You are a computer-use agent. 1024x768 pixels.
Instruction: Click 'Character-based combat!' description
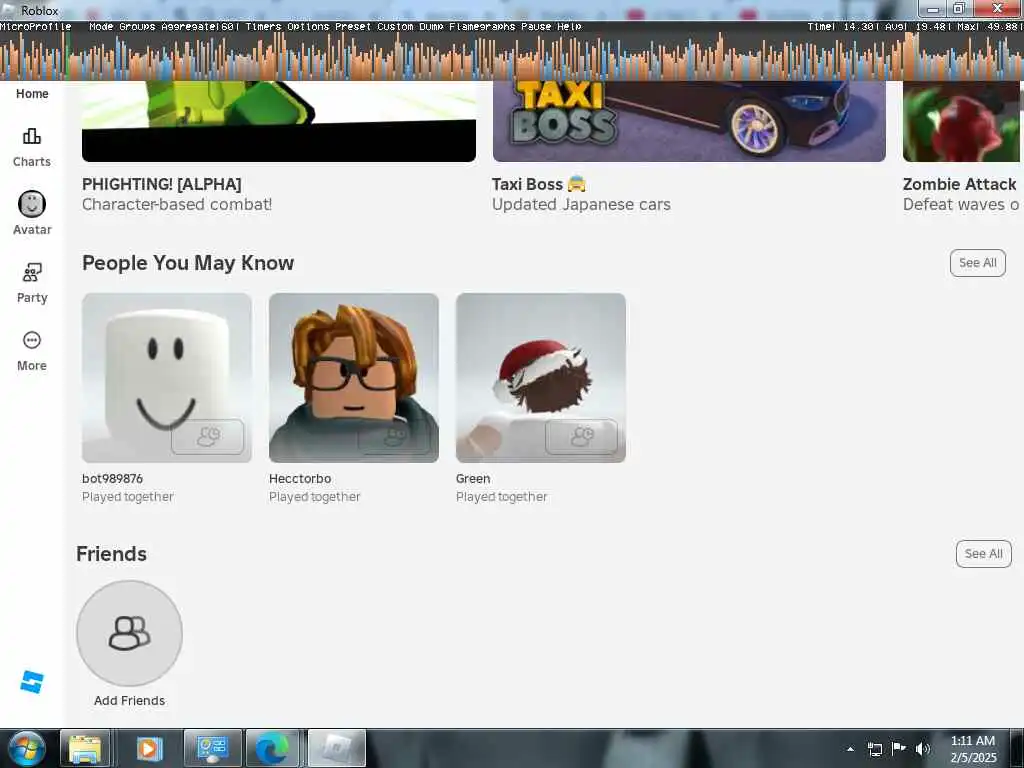(x=177, y=204)
